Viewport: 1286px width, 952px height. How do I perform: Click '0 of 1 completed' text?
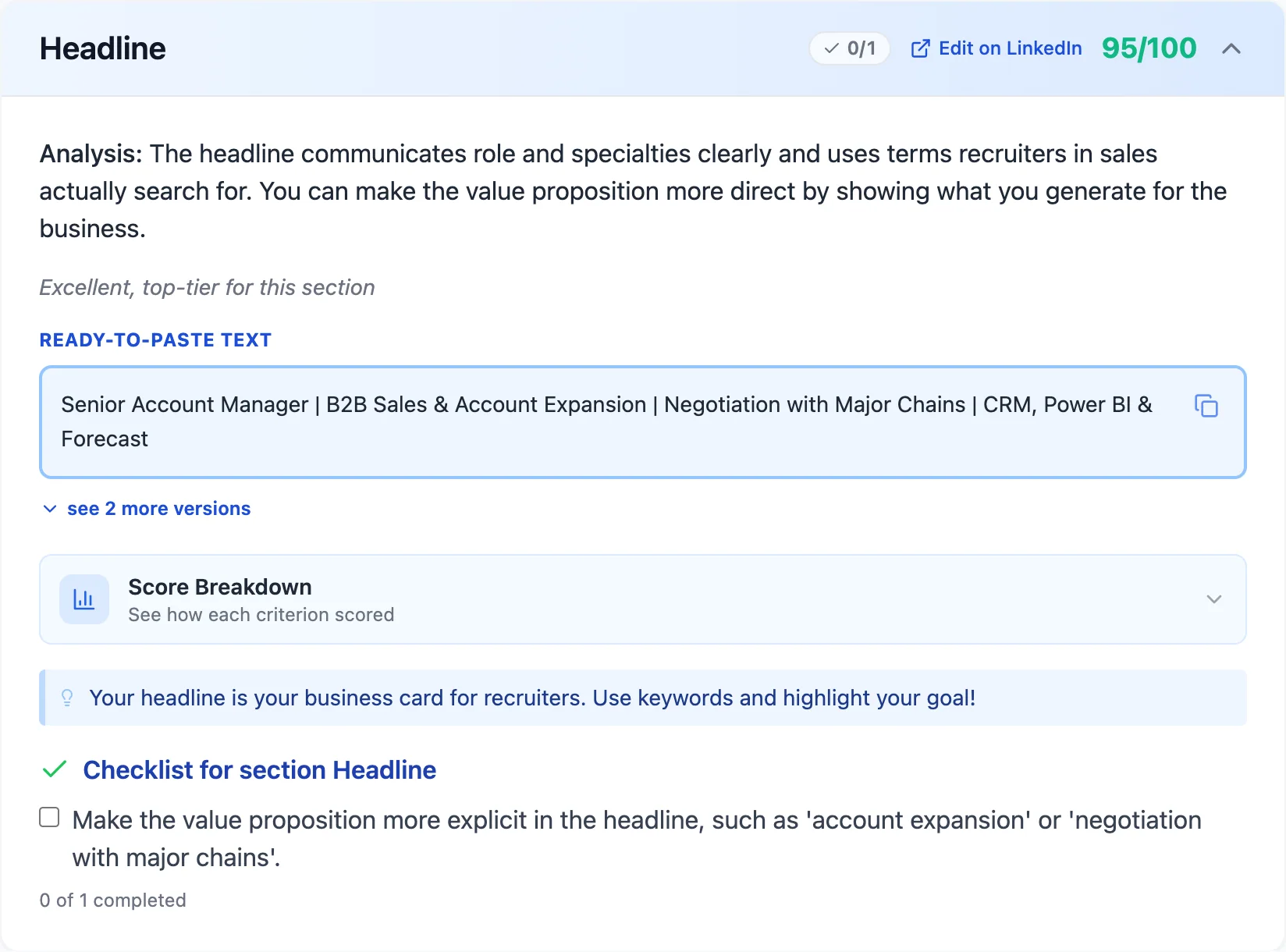(x=113, y=900)
